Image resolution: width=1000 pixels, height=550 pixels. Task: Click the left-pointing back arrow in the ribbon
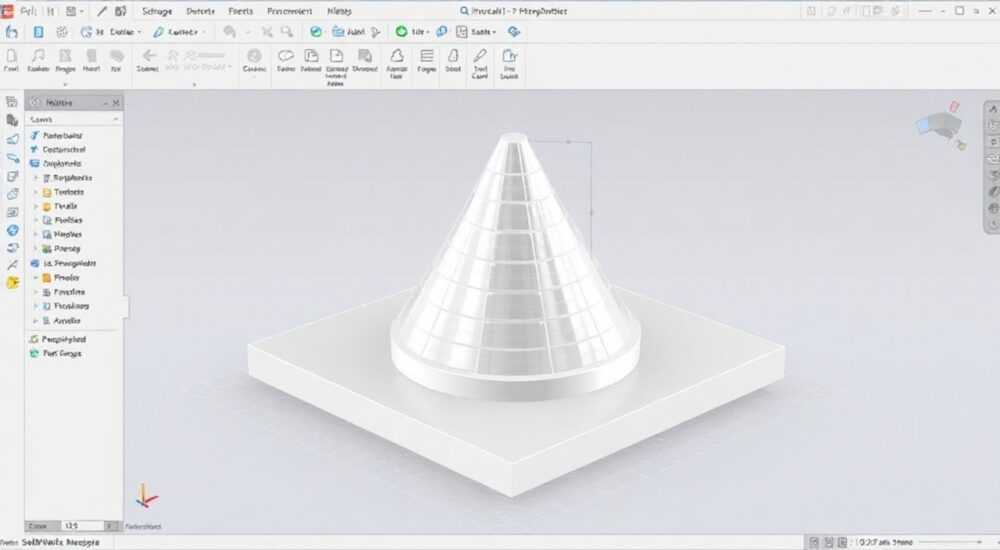[148, 56]
